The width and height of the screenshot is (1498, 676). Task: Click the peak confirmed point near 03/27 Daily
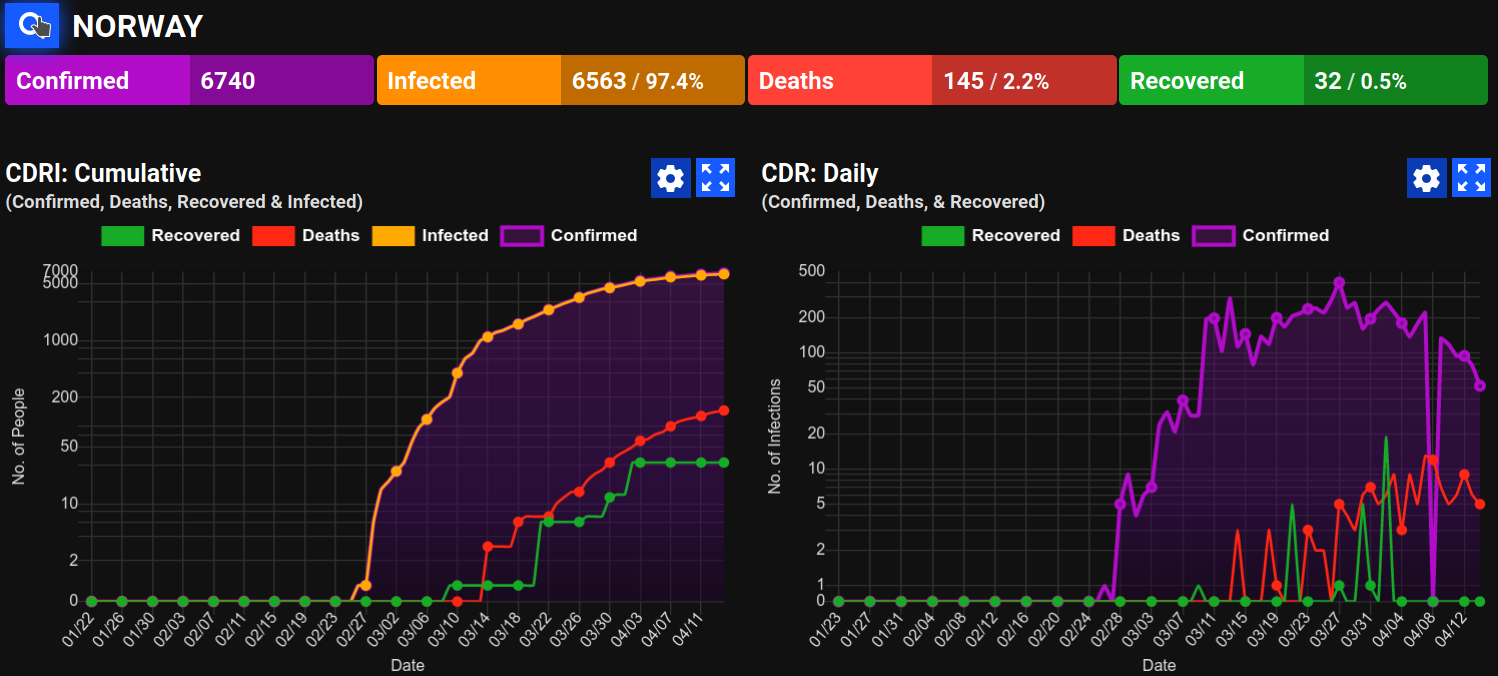pyautogui.click(x=1339, y=283)
